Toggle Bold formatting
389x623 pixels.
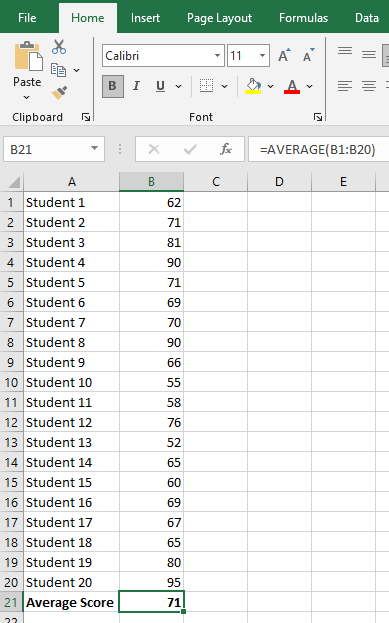[112, 86]
